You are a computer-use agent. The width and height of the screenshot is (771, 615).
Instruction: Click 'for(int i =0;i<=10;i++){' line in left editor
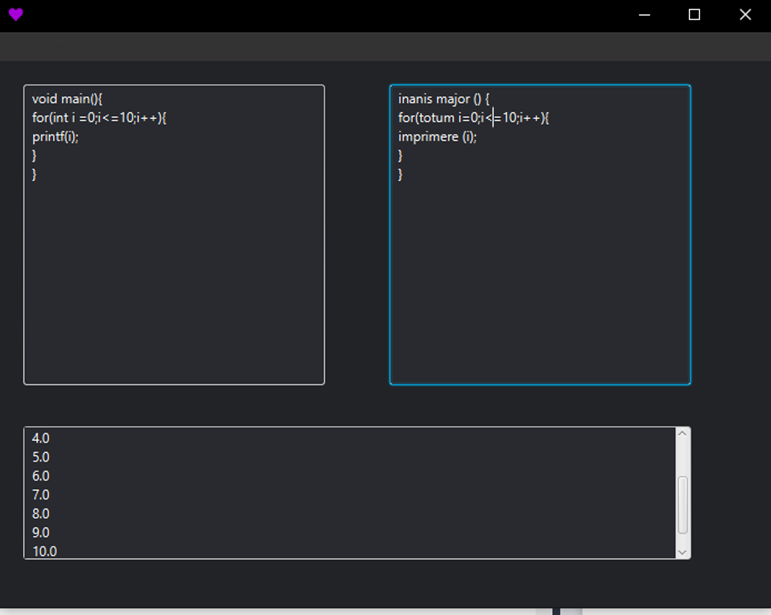(99, 117)
